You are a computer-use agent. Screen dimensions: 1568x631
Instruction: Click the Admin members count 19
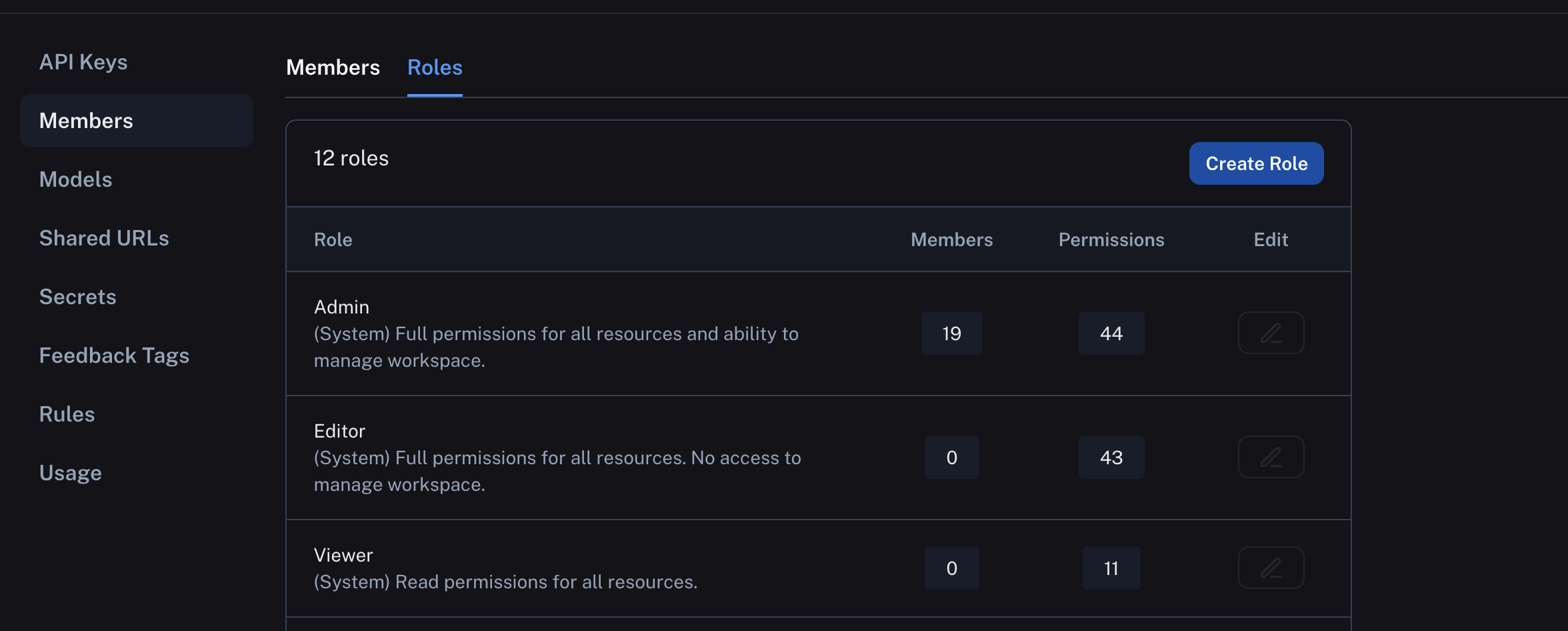point(951,333)
